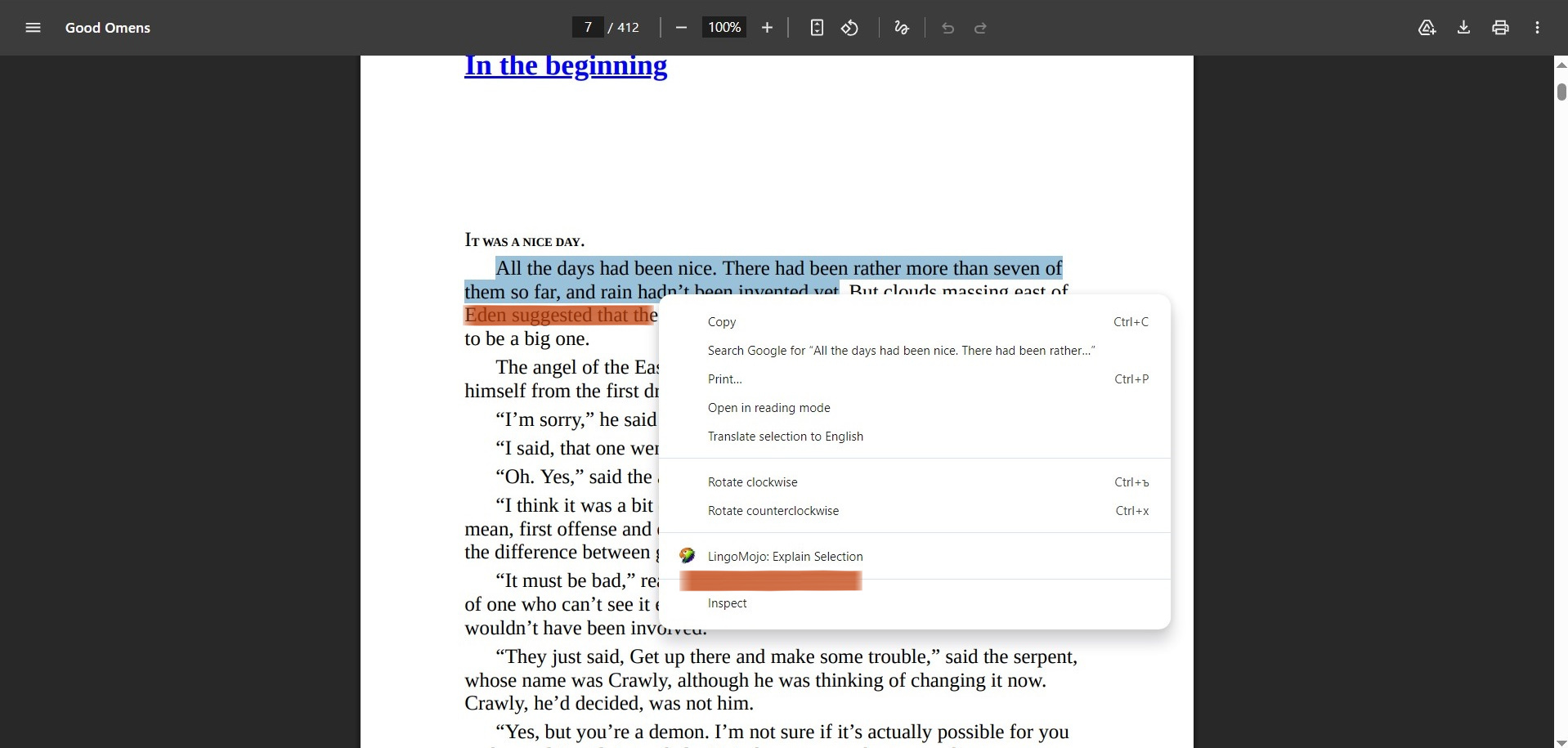This screenshot has height=748, width=1568.
Task: Choose Print... from the context menu
Action: 915,379
